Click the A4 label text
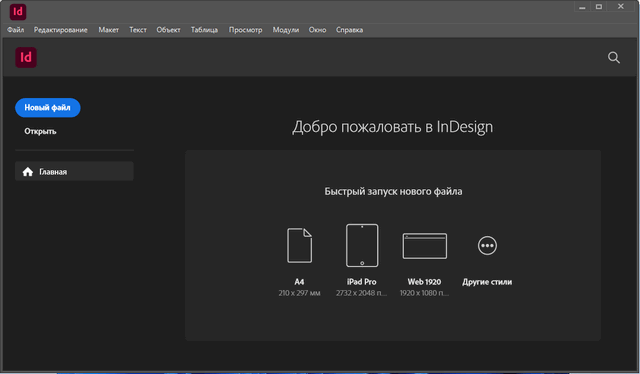640x374 pixels. pos(299,282)
